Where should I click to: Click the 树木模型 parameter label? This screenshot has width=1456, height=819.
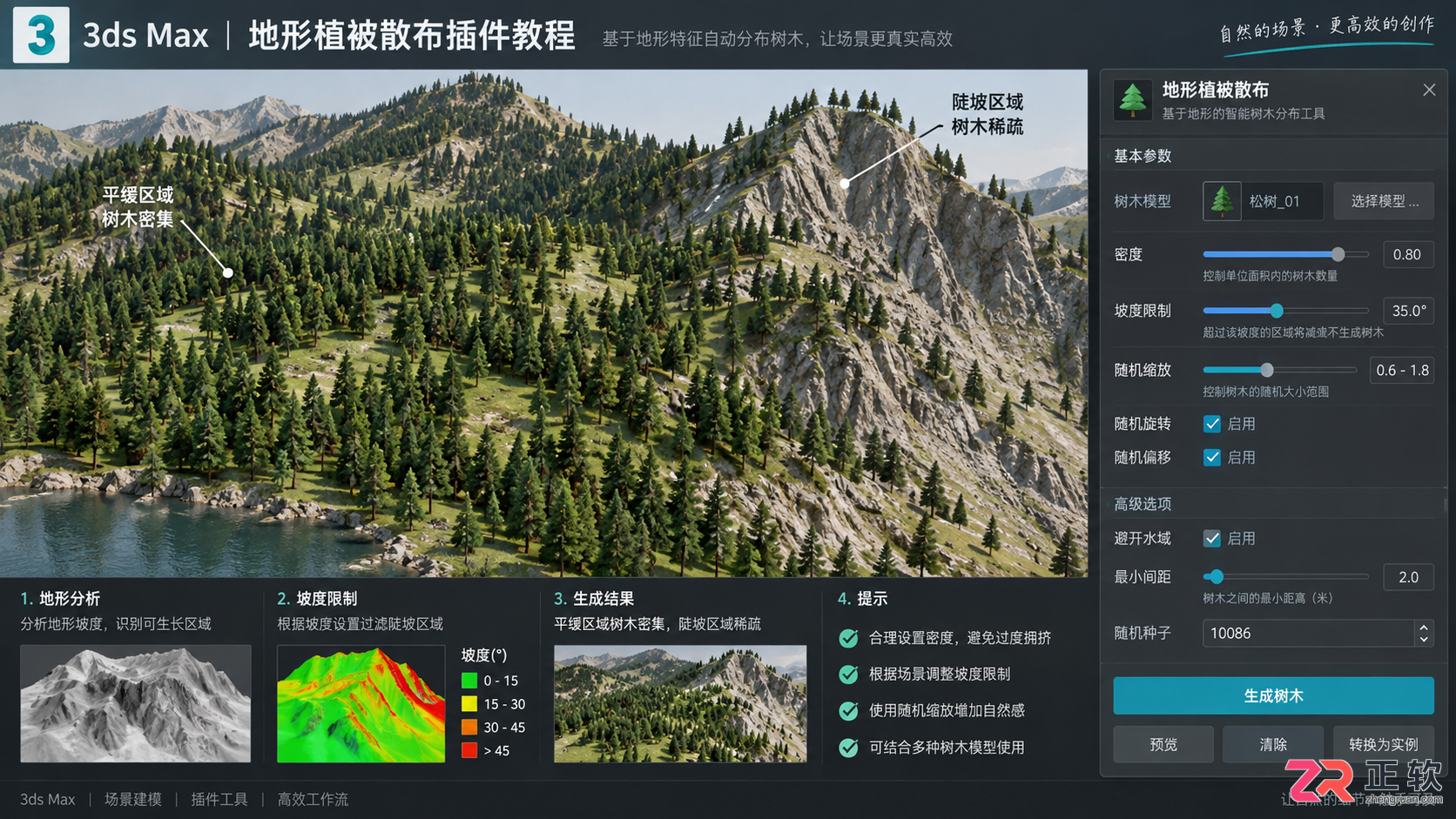click(1143, 201)
